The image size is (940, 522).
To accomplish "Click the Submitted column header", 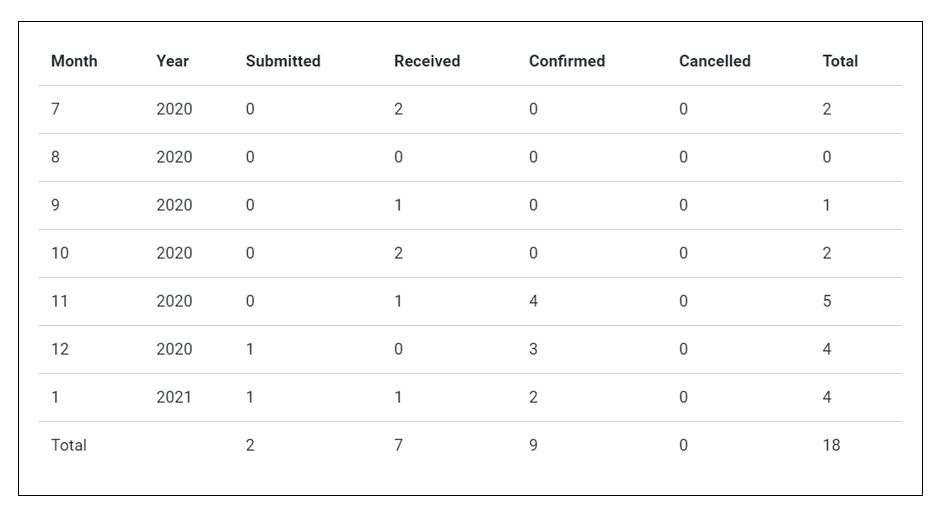I will click(x=283, y=61).
